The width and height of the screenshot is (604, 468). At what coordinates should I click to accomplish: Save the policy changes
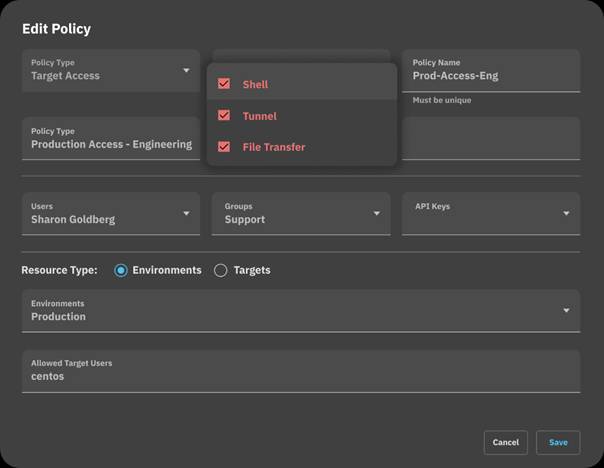[558, 442]
